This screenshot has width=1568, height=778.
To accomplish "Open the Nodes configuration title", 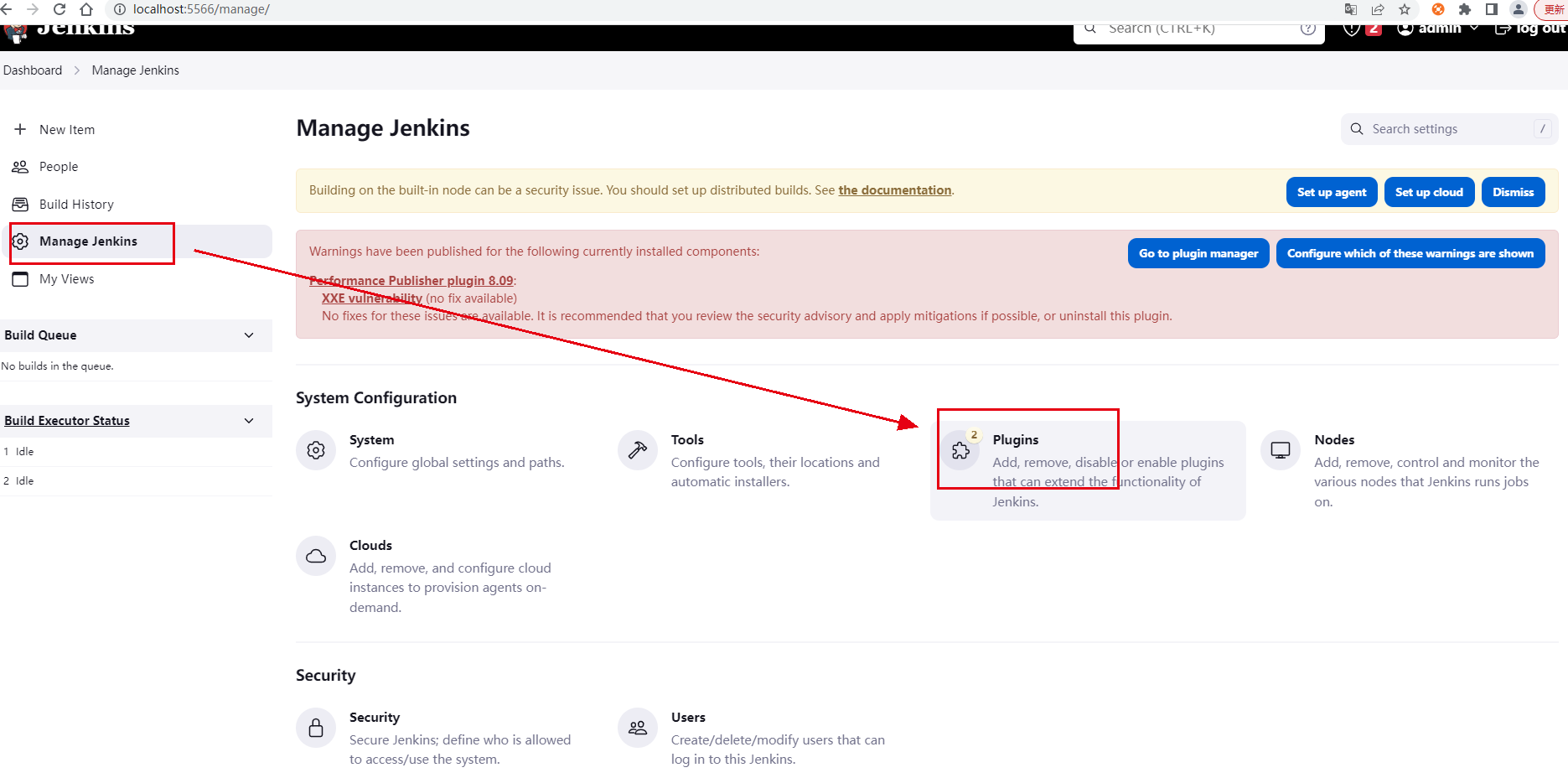I will click(x=1334, y=440).
